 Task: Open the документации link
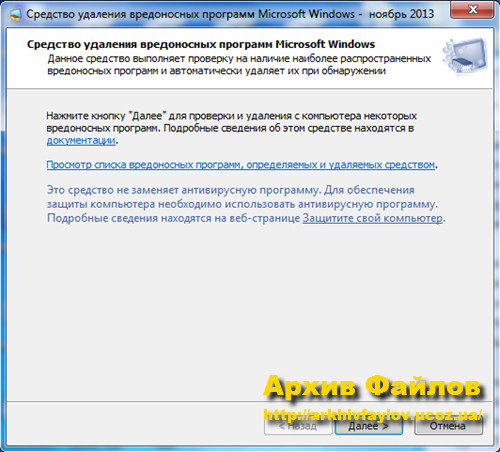pyautogui.click(x=81, y=141)
